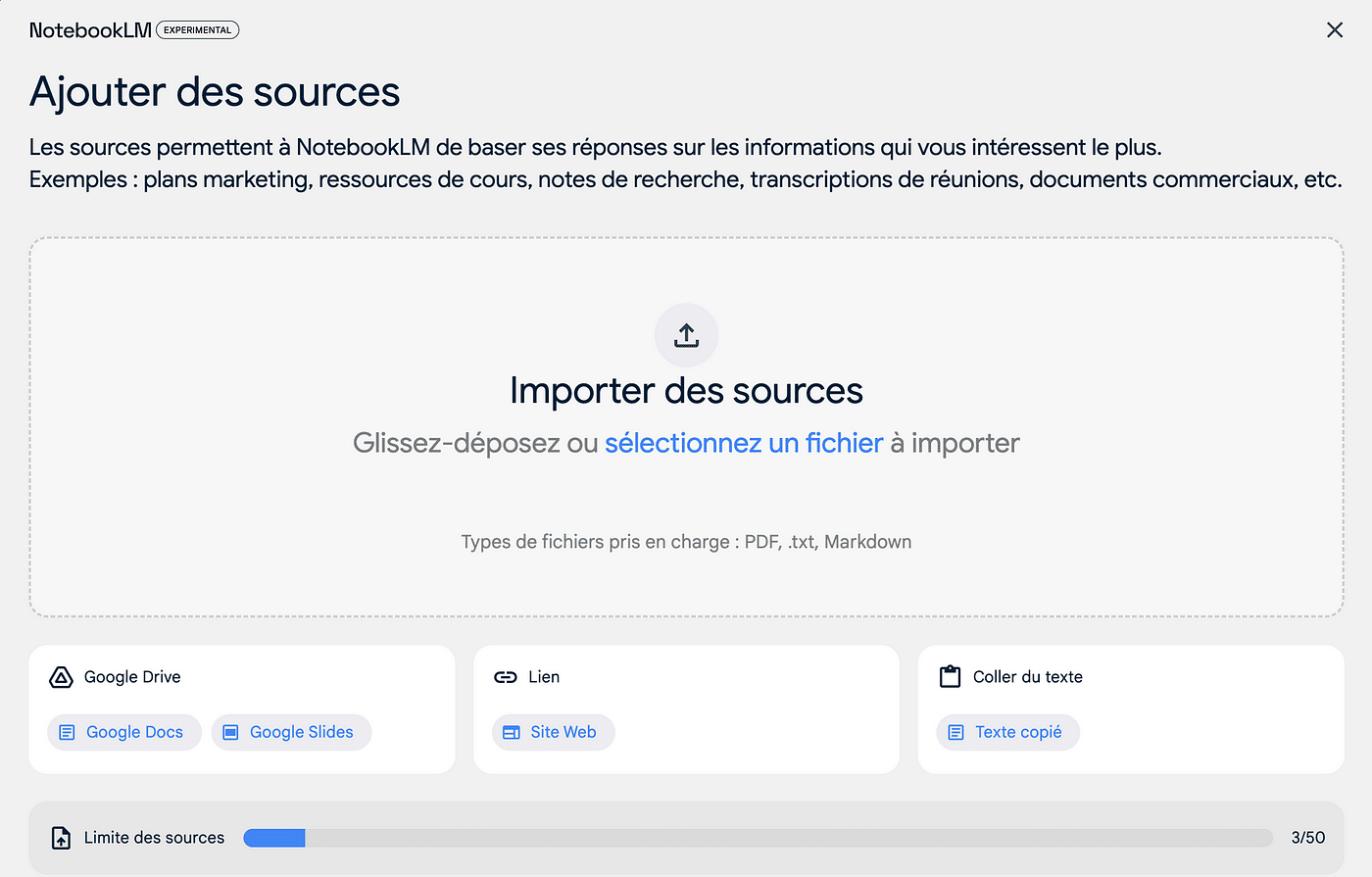
Task: Click the line beginning 'Exemples : plans marketing'
Action: coord(685,180)
